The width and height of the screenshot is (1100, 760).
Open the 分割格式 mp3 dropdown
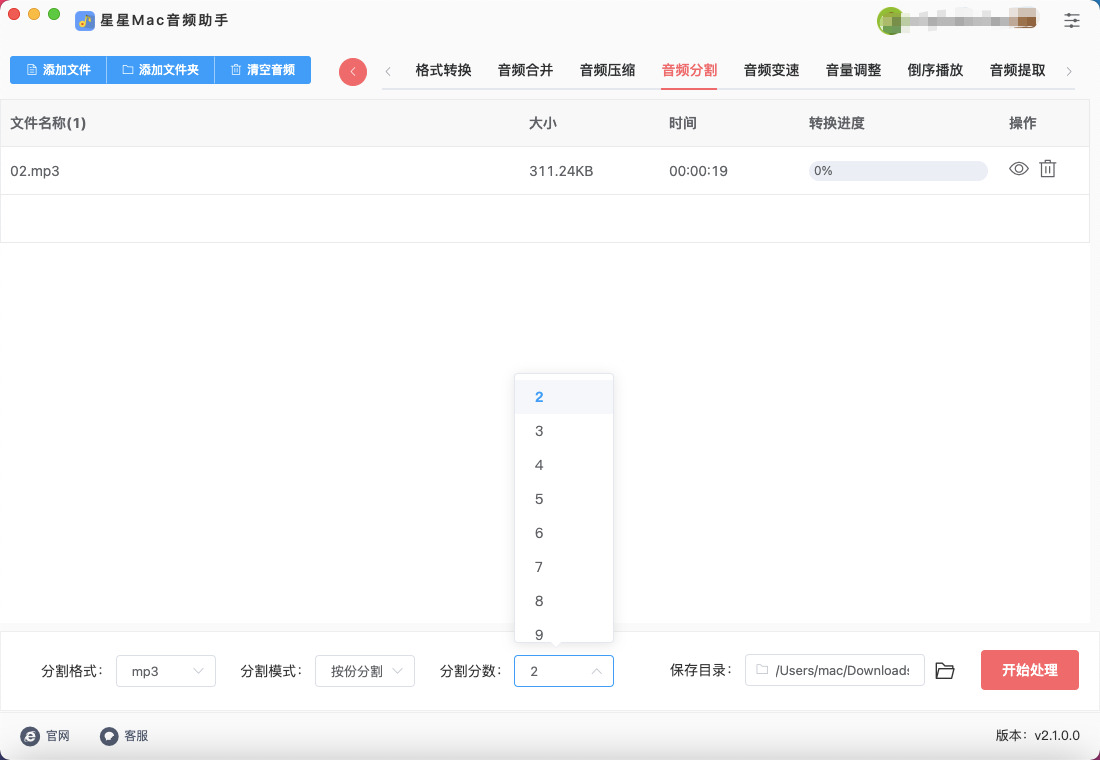coord(166,671)
